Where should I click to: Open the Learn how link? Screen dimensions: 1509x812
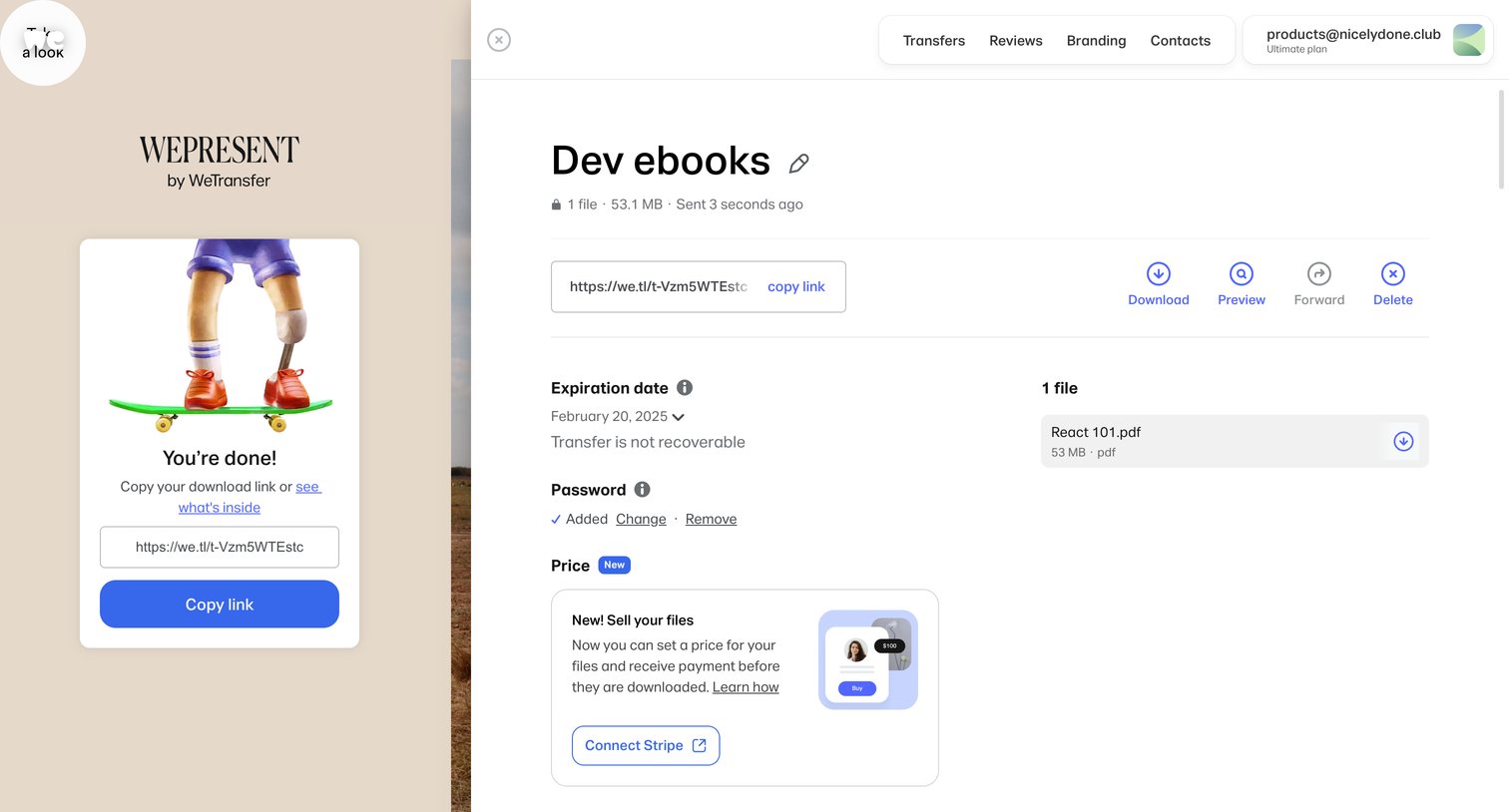[x=746, y=687]
